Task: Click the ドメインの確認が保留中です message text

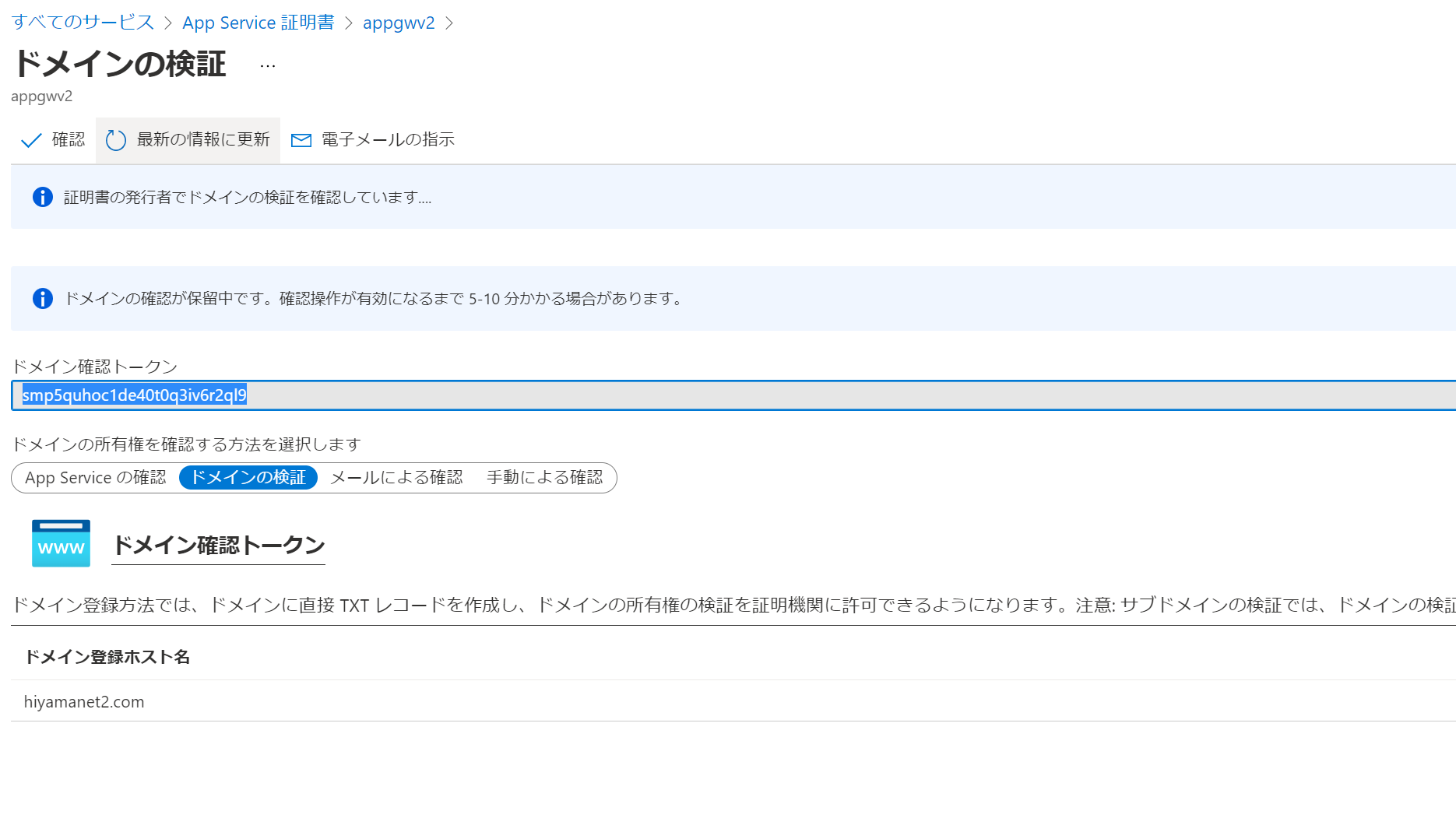Action: click(375, 299)
